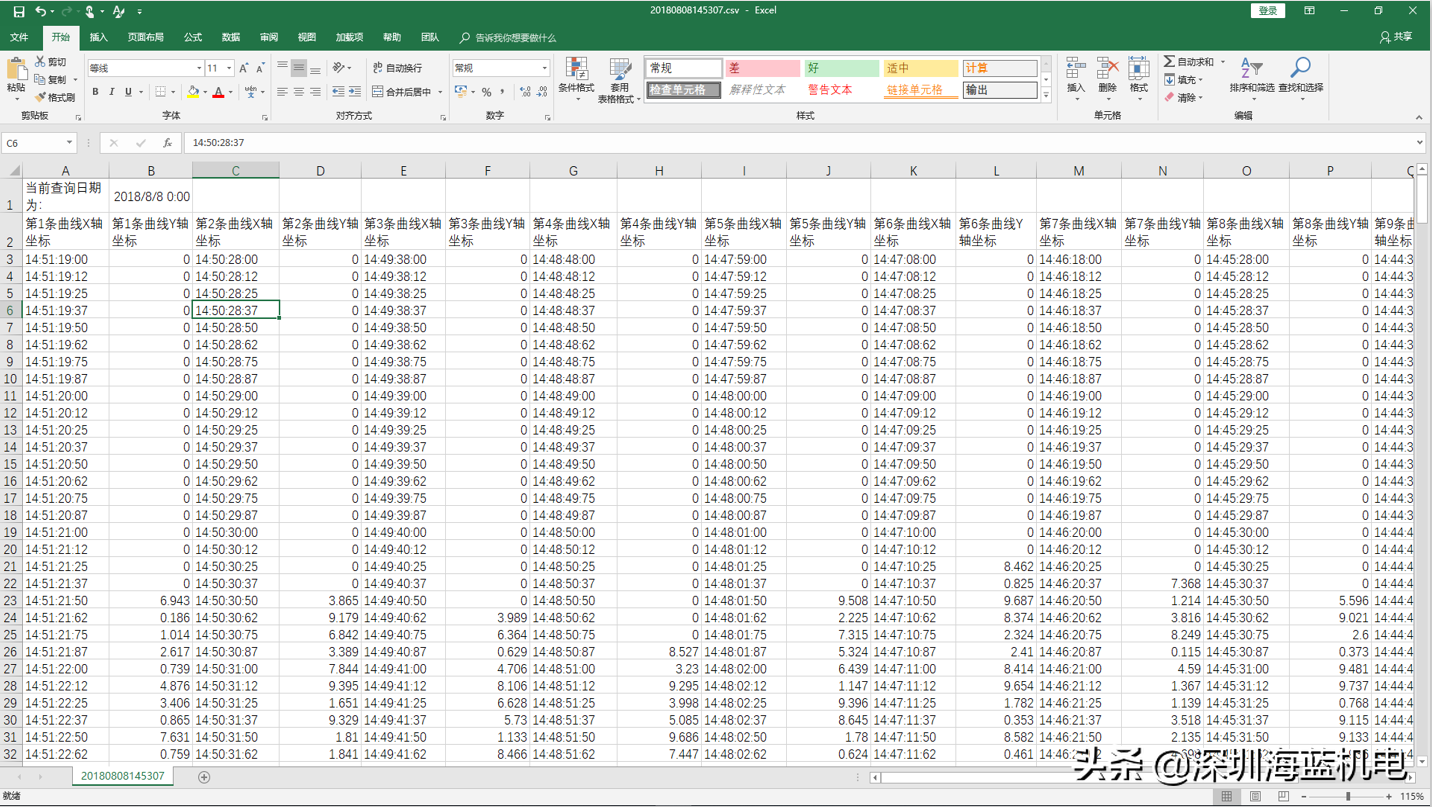Select the 20180808145307 sheet tab
Screen dimensions: 1432x807
pos(122,776)
